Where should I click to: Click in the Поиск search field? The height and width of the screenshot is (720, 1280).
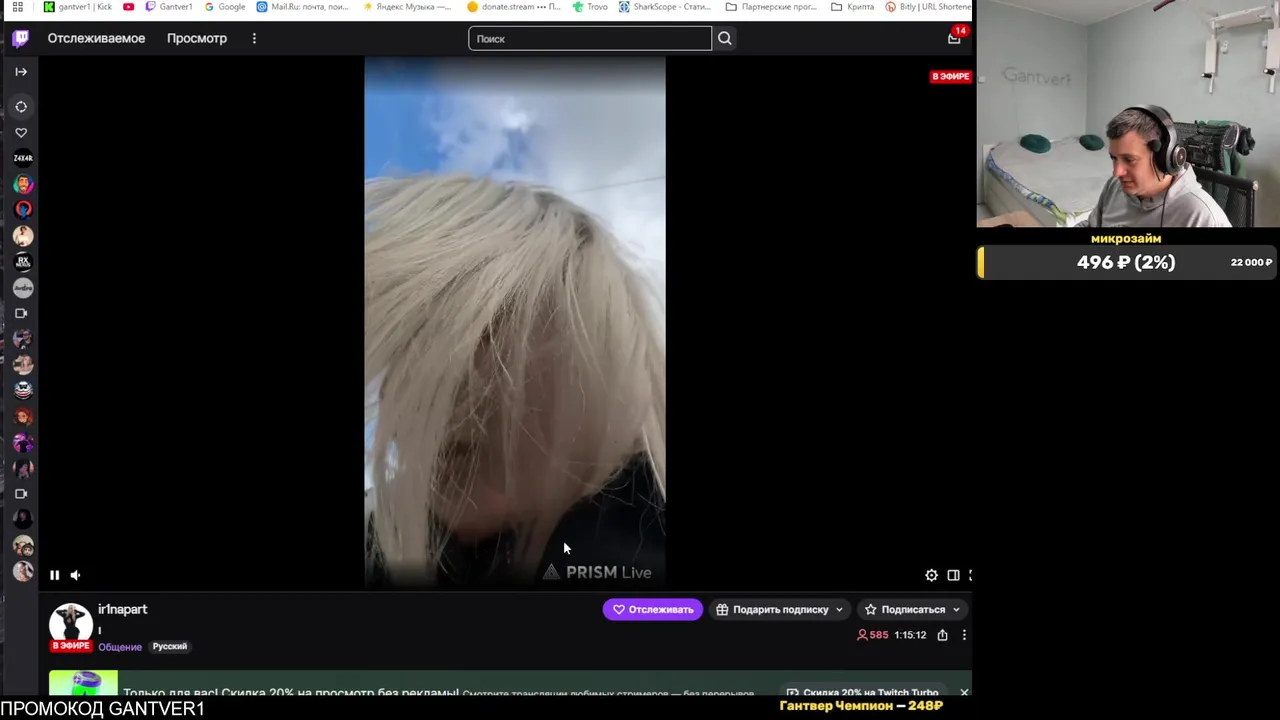click(x=590, y=38)
